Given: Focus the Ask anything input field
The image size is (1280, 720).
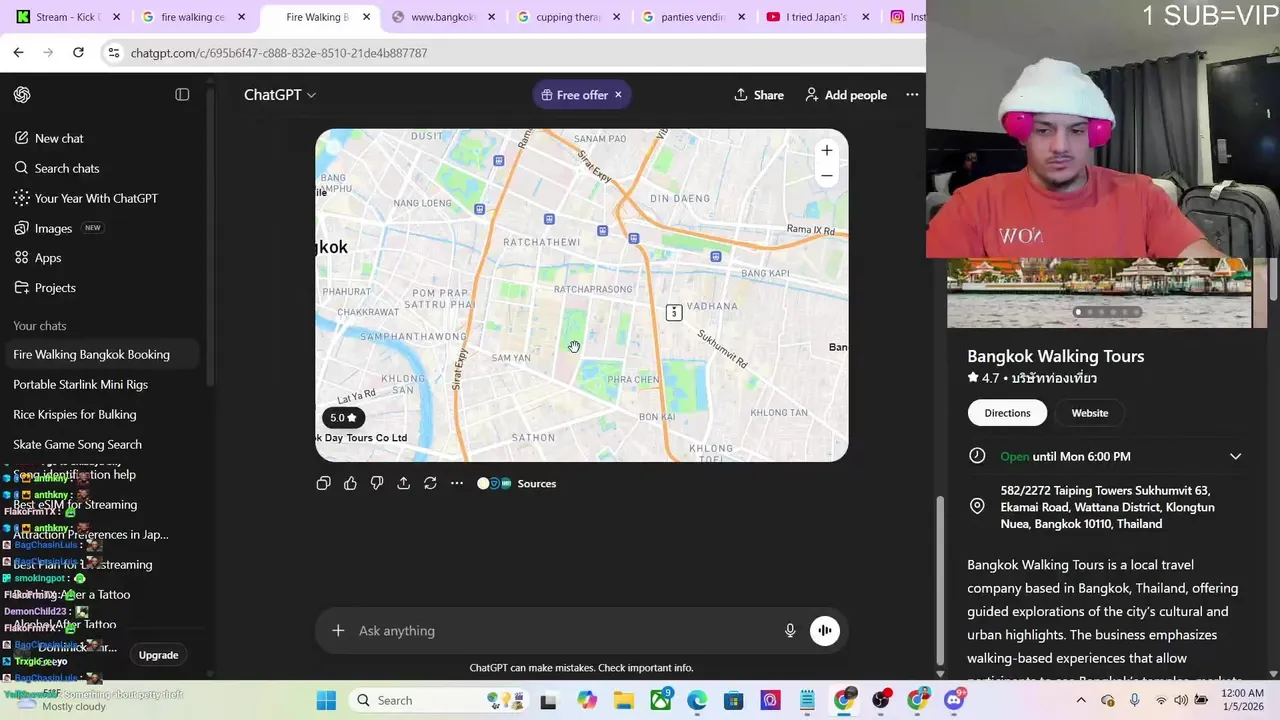Looking at the screenshot, I should pos(565,631).
